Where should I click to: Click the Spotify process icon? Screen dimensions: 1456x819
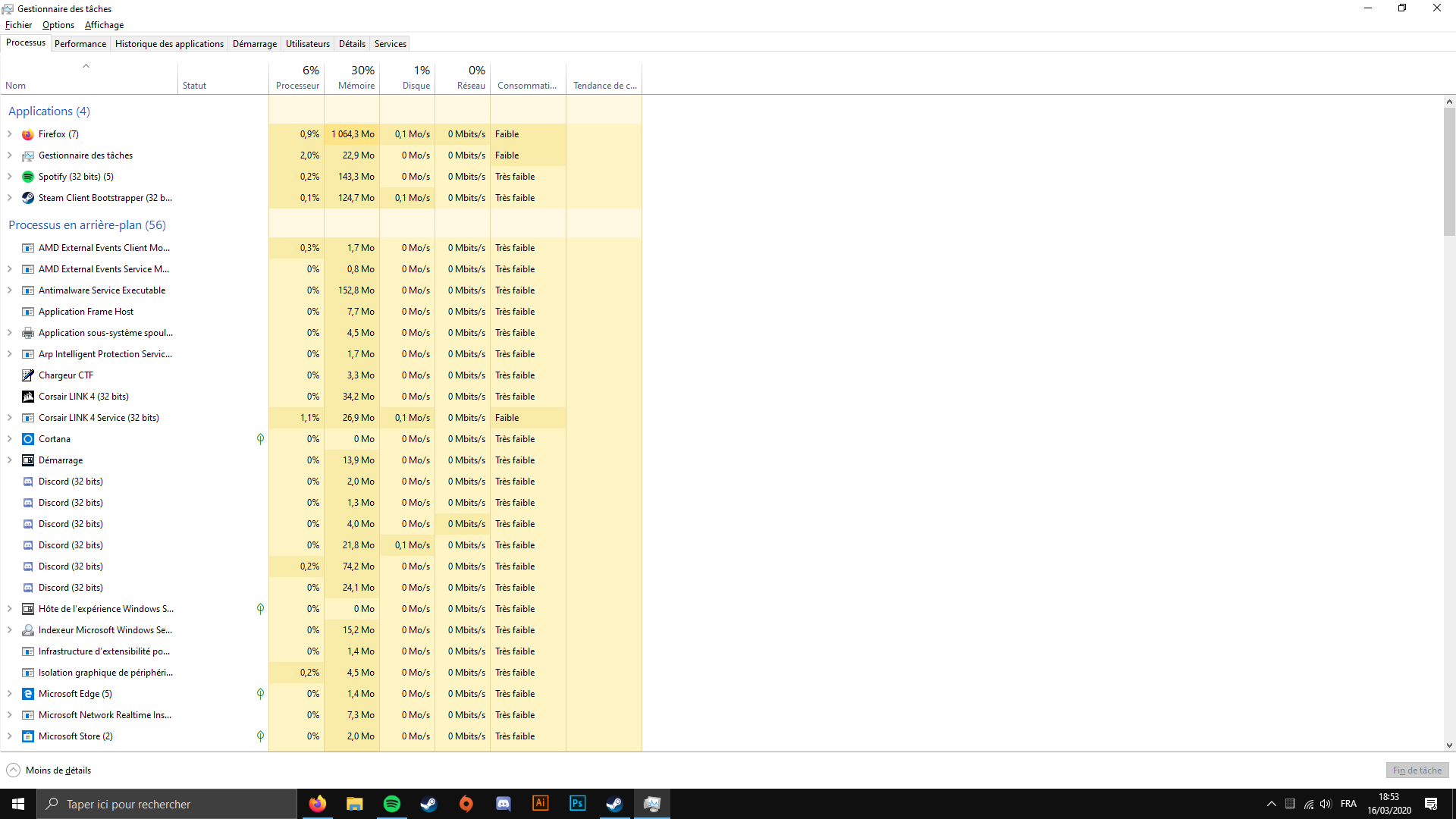(28, 177)
